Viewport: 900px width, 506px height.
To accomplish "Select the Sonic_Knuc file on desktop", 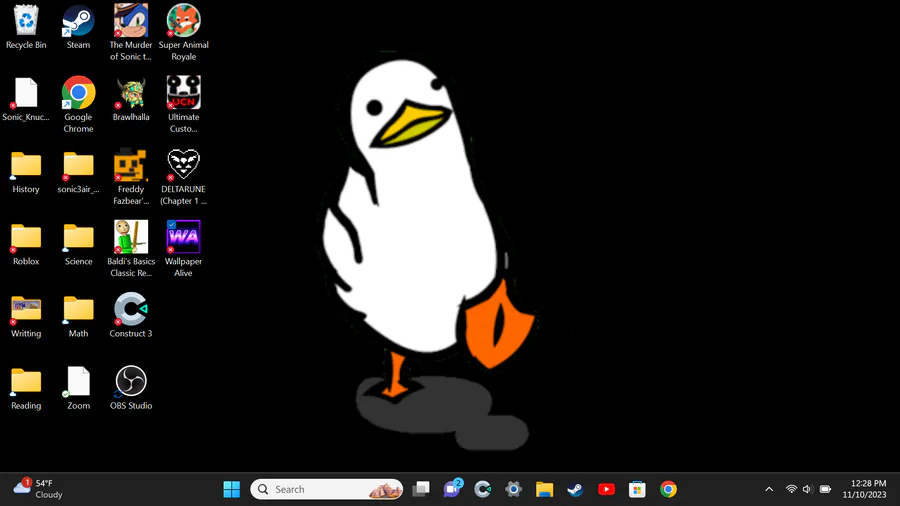I will (x=26, y=99).
